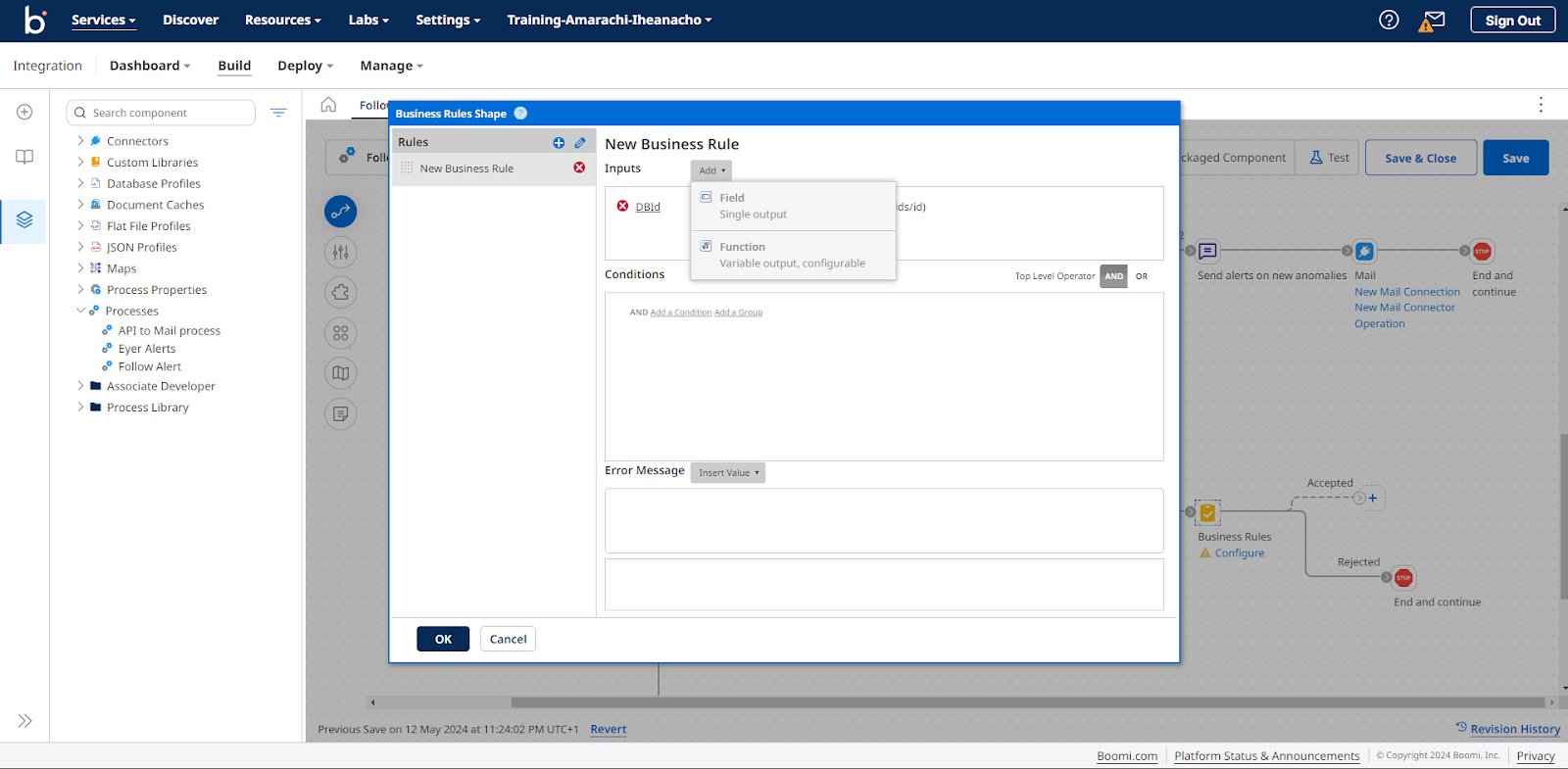Open the Resources menu
This screenshot has width=1568, height=769.
tap(283, 20)
